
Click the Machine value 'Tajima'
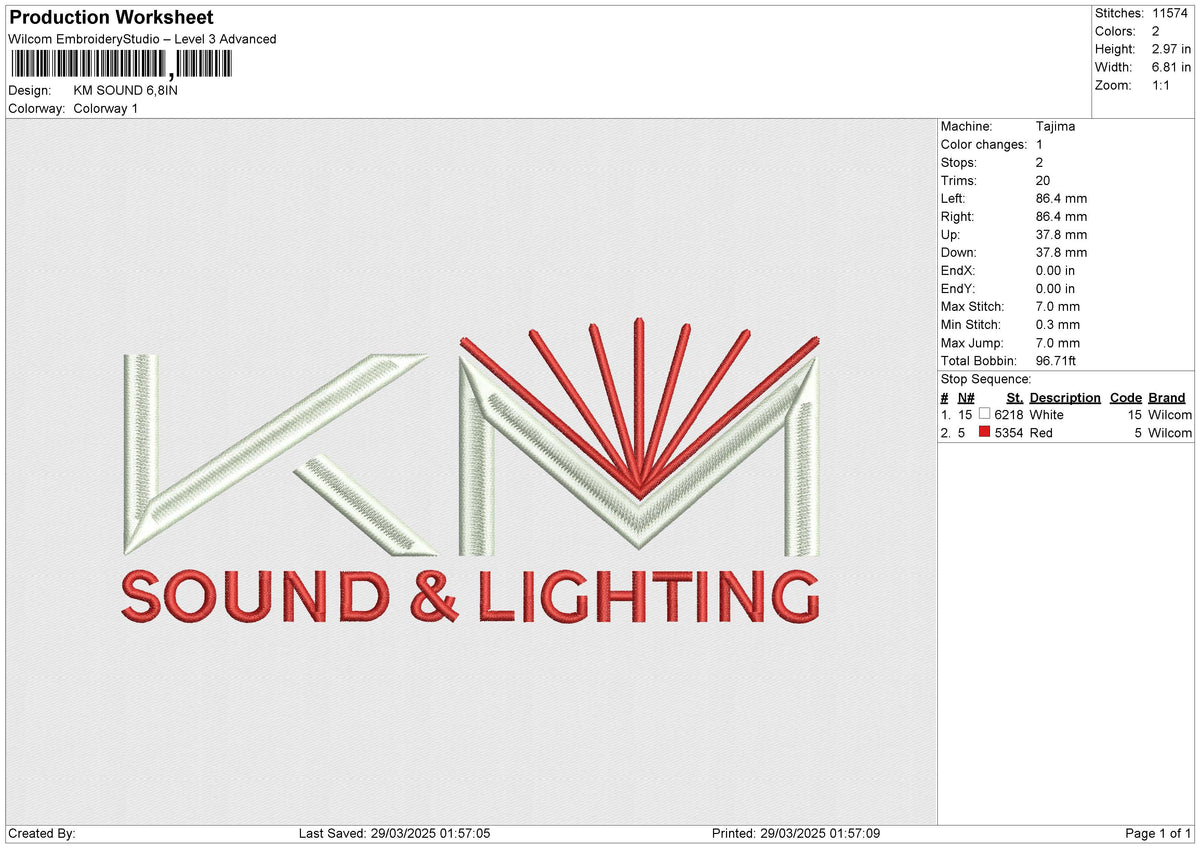1056,127
